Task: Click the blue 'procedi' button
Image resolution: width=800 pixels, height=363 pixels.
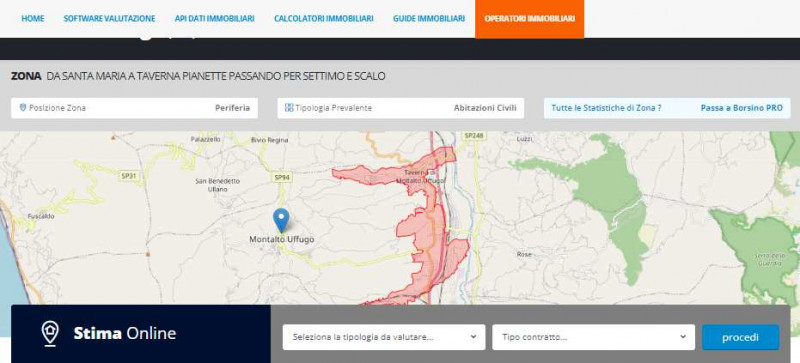Action: click(x=740, y=337)
